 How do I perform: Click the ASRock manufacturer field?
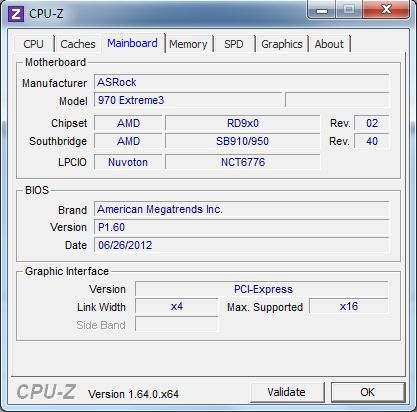tap(241, 82)
